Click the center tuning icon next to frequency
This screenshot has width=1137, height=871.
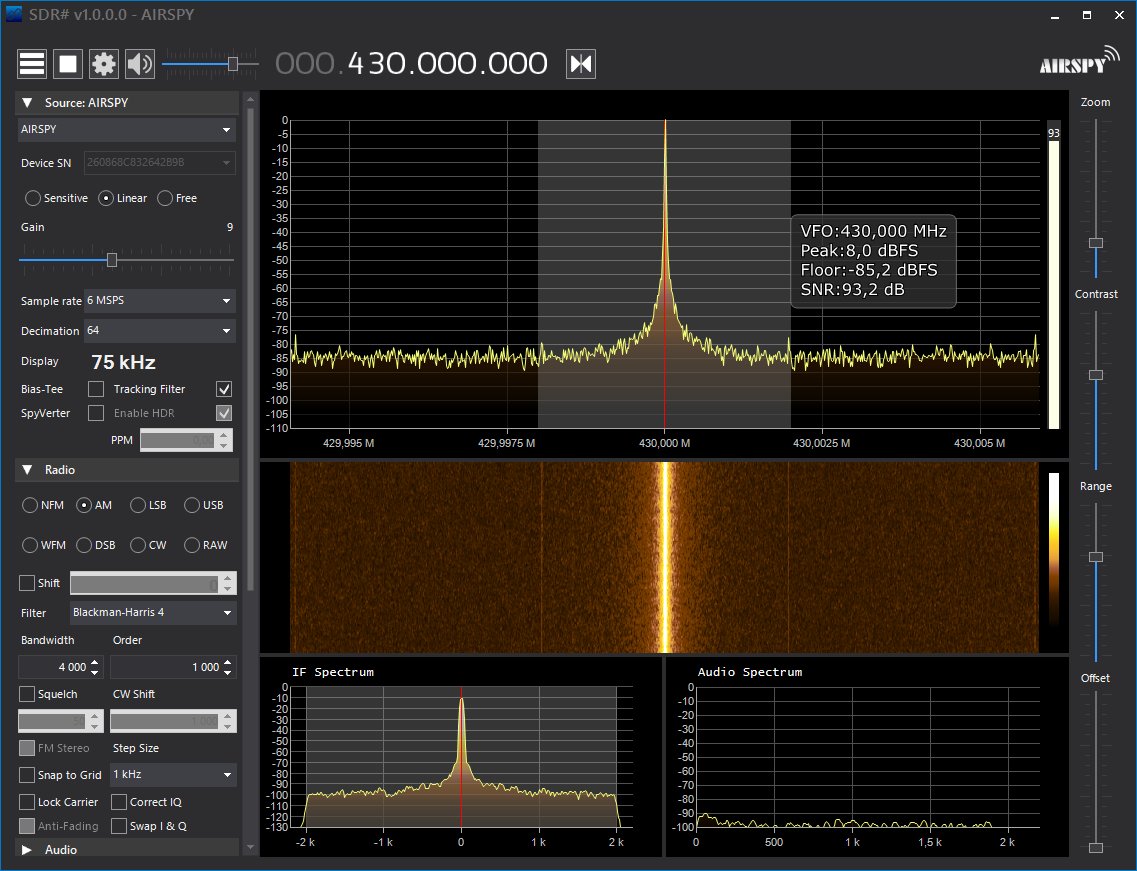[x=581, y=64]
